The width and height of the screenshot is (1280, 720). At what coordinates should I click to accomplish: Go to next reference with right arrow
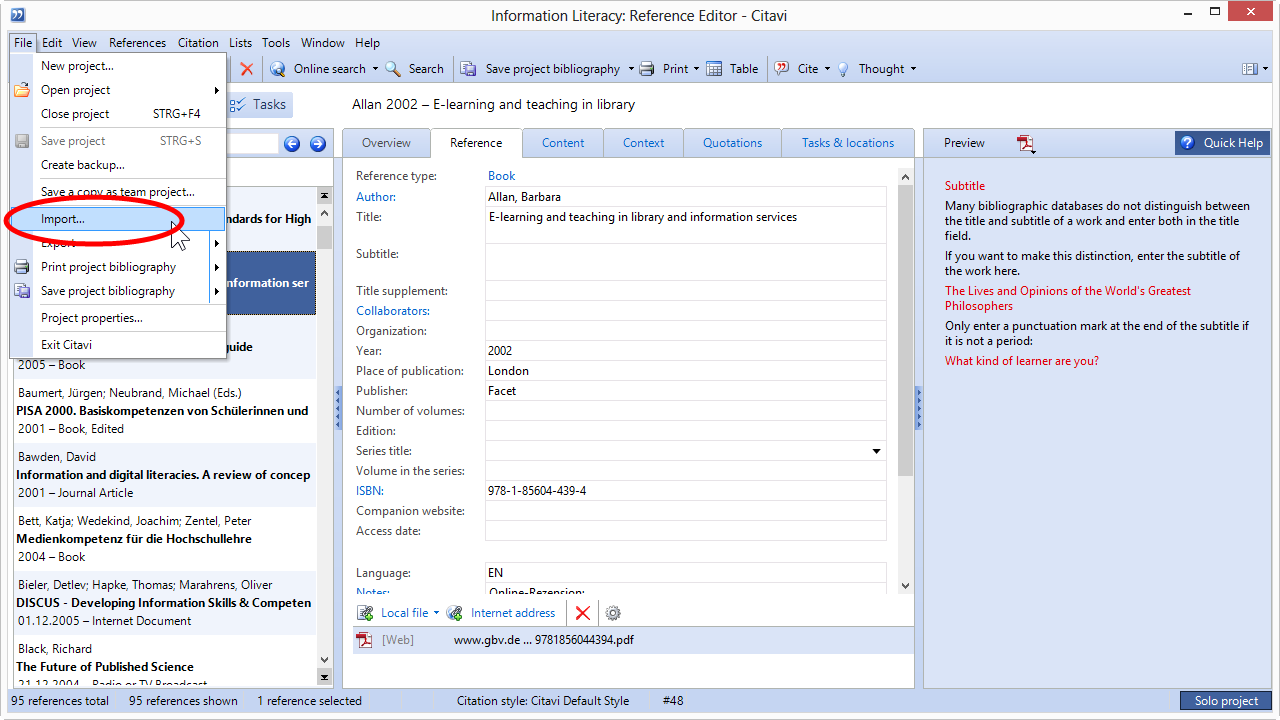318,144
